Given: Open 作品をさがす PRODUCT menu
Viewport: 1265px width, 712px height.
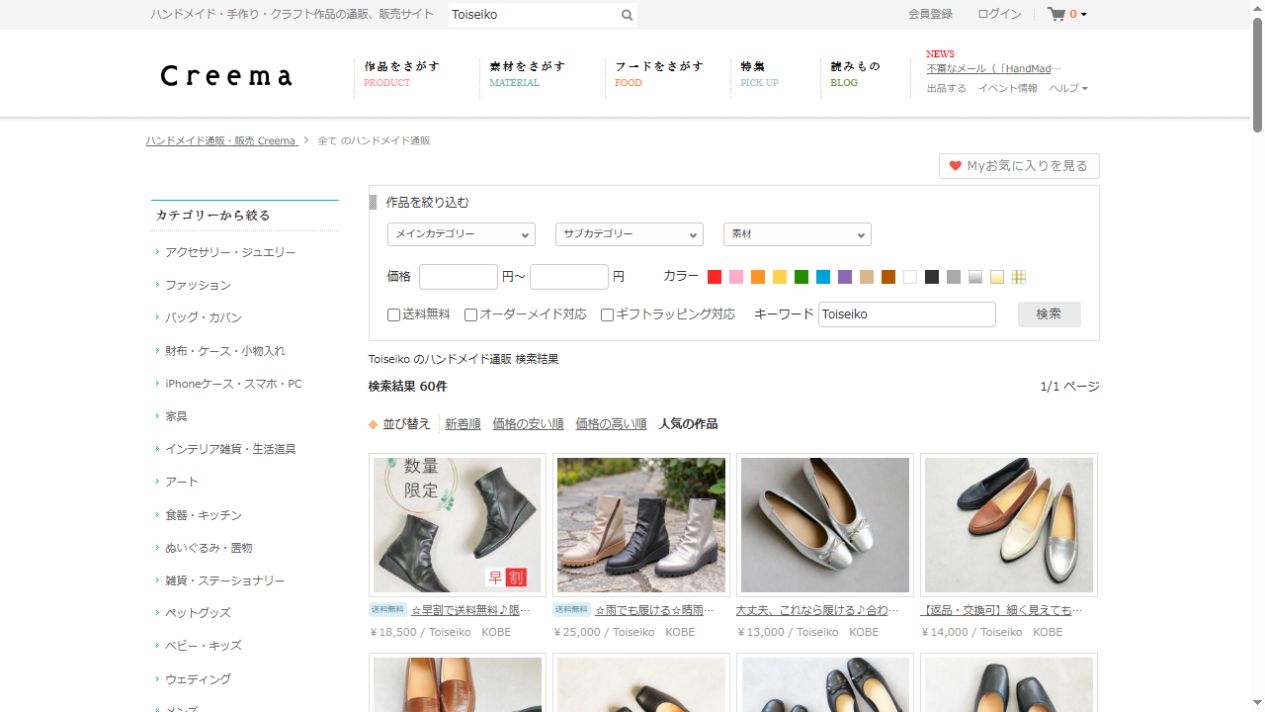Looking at the screenshot, I should click(x=402, y=74).
